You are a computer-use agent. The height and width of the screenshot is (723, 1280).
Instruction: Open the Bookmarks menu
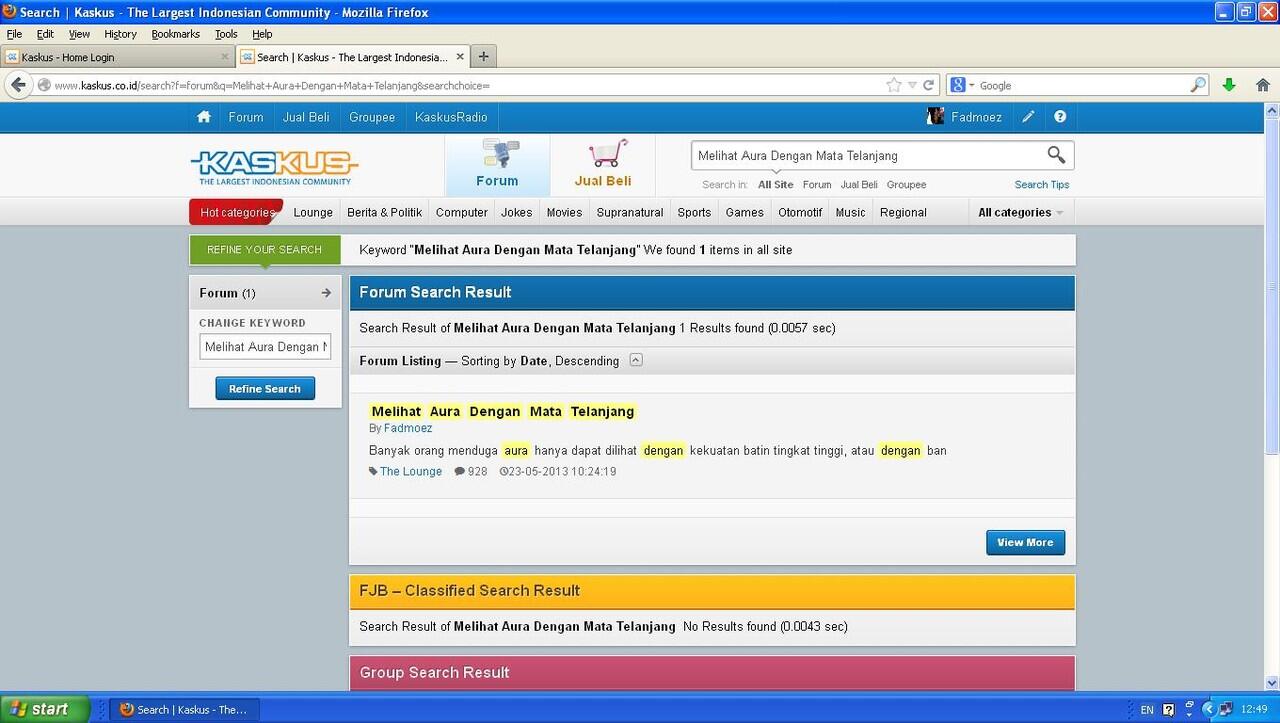pos(176,34)
